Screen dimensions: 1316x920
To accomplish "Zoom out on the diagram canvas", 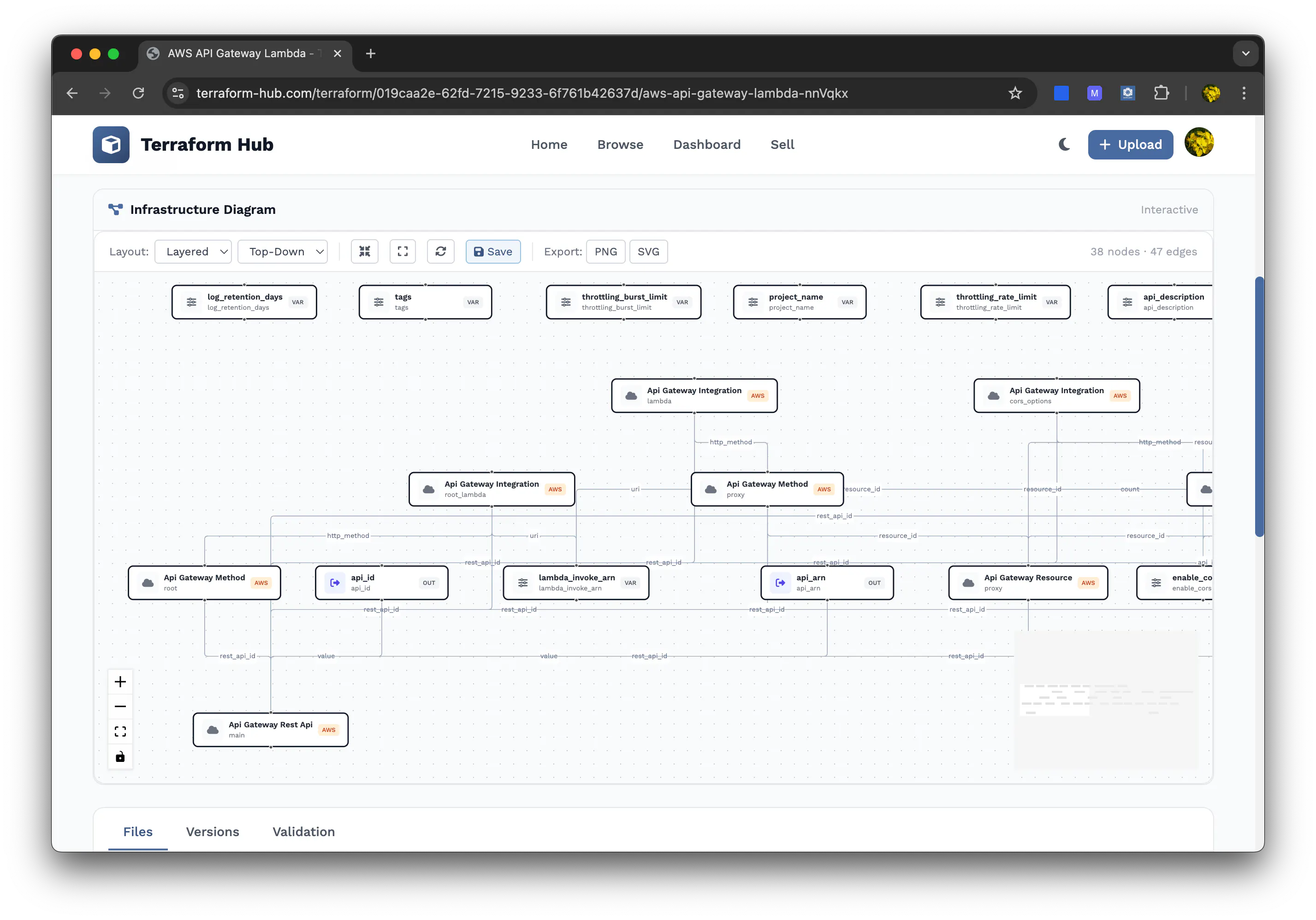I will [120, 706].
